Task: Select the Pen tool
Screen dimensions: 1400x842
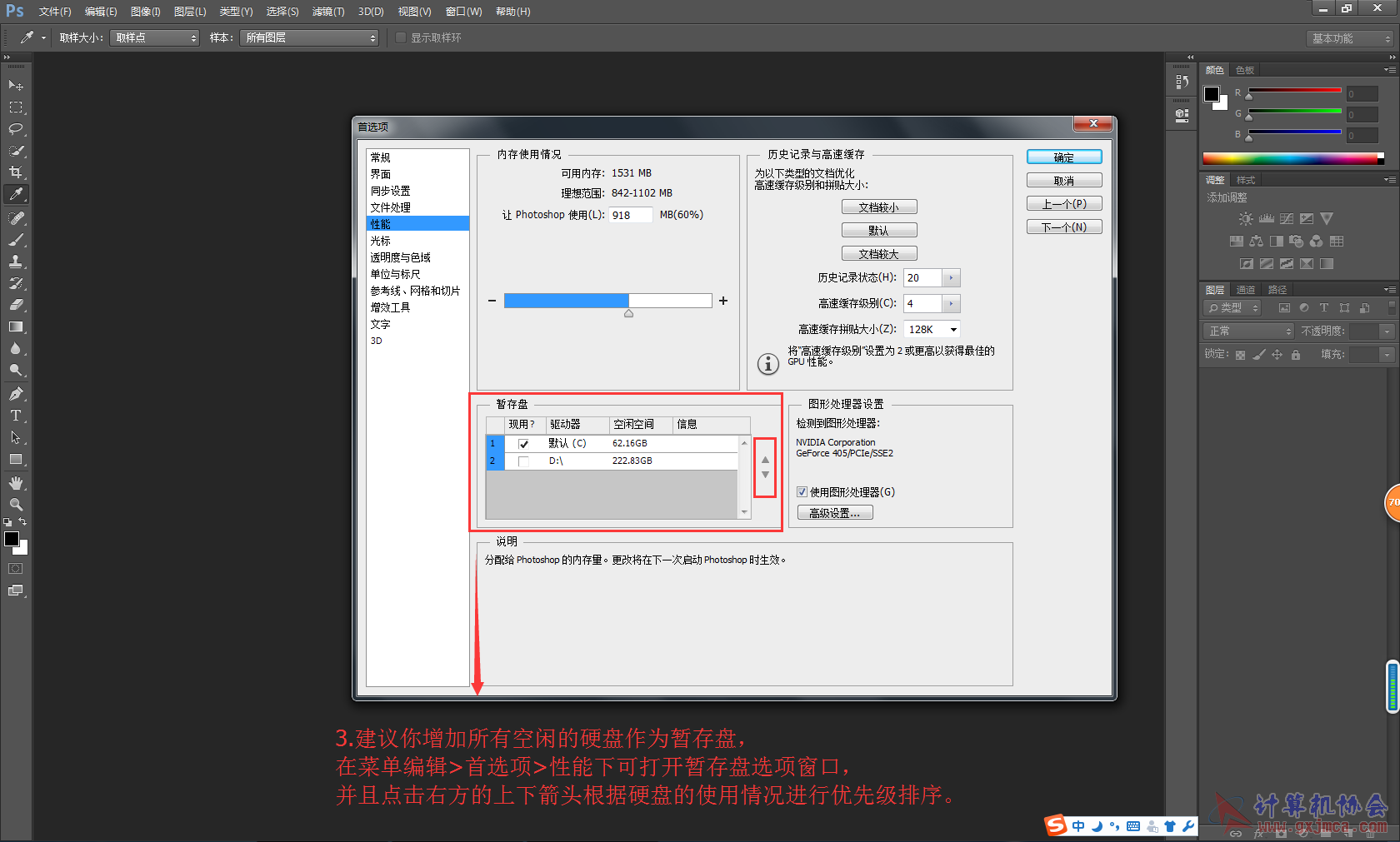Action: click(16, 394)
